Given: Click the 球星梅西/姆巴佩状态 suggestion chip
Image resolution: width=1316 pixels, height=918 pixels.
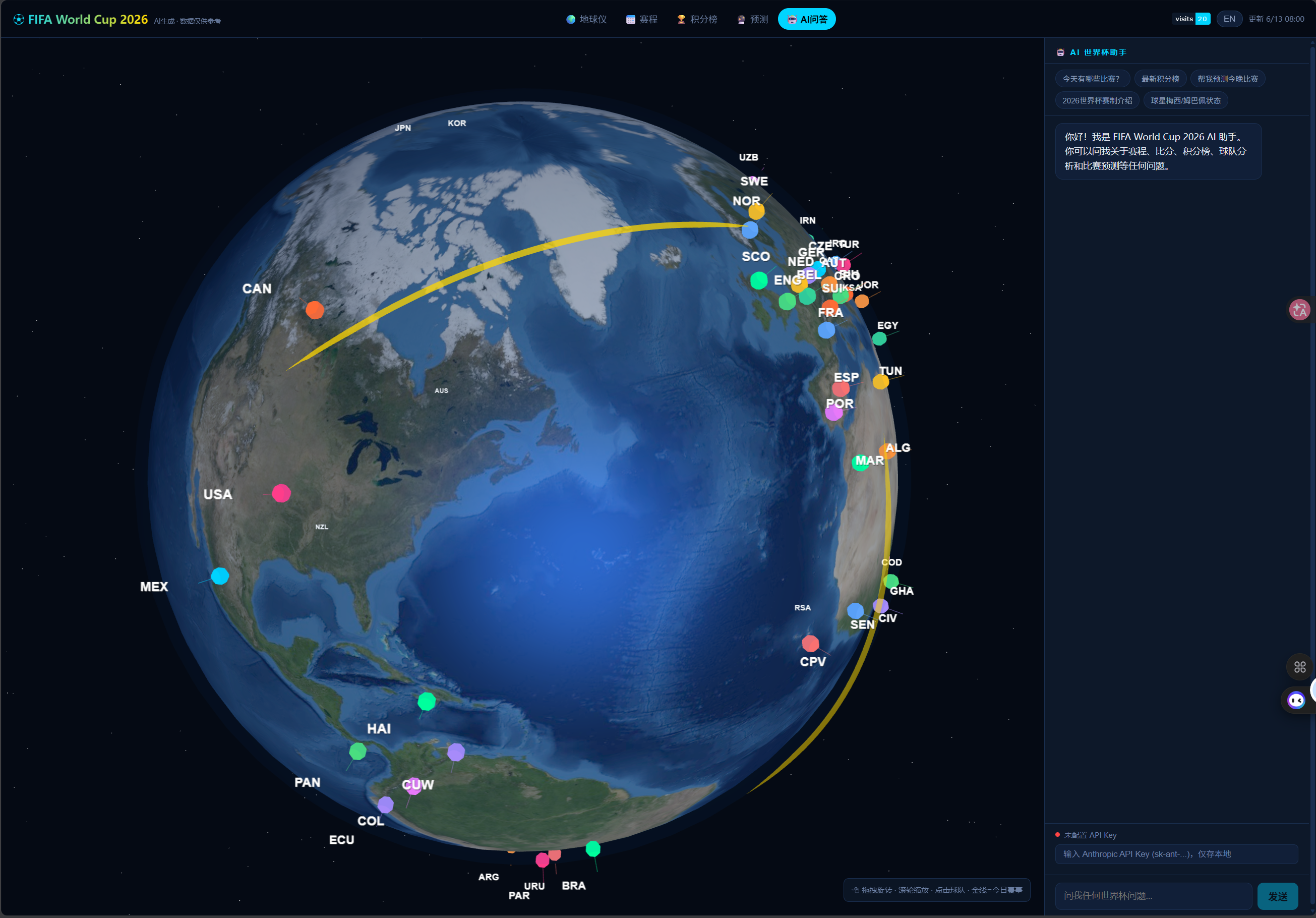Looking at the screenshot, I should tap(1185, 100).
